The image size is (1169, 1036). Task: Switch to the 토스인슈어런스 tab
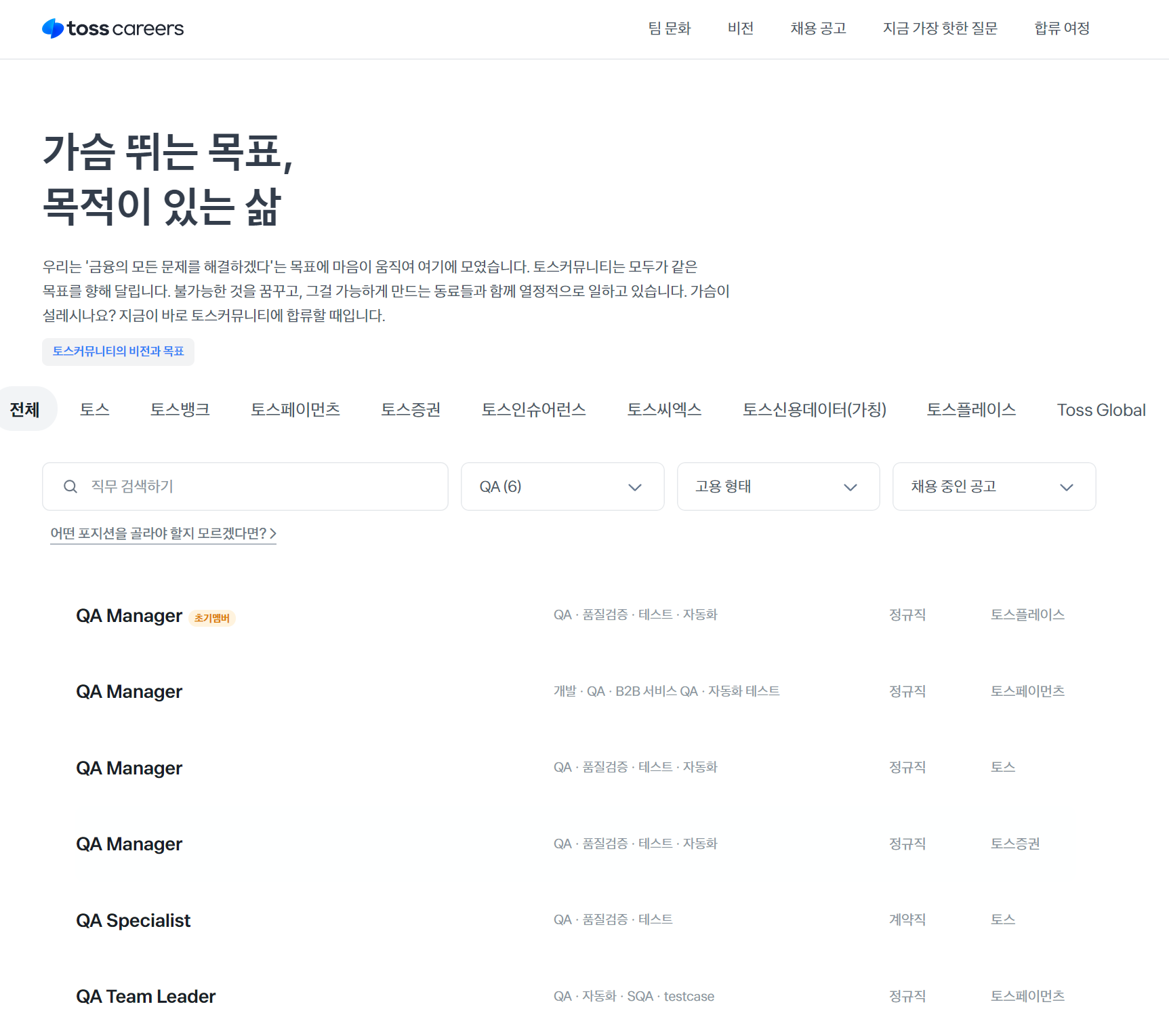coord(533,409)
